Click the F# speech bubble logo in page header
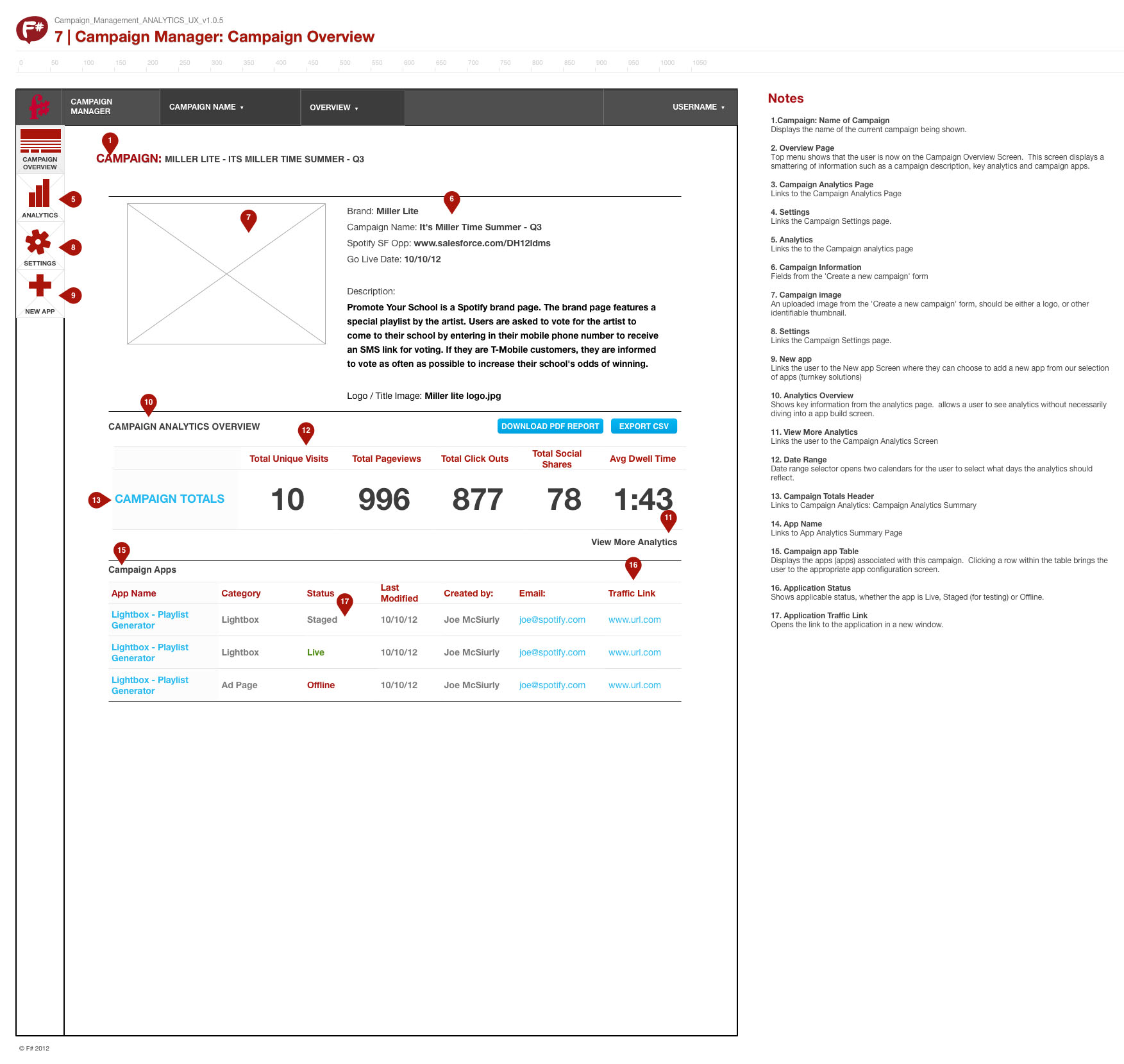The width and height of the screenshot is (1124, 1064). pos(32,30)
